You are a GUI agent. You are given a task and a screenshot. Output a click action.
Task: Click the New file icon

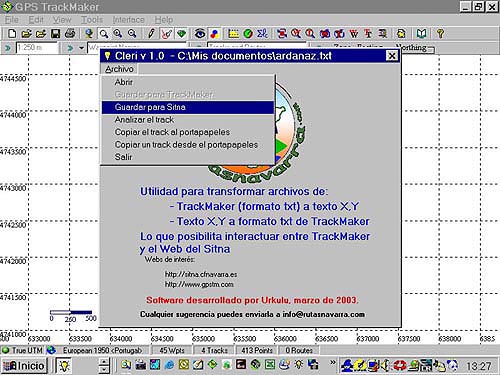(x=12, y=34)
